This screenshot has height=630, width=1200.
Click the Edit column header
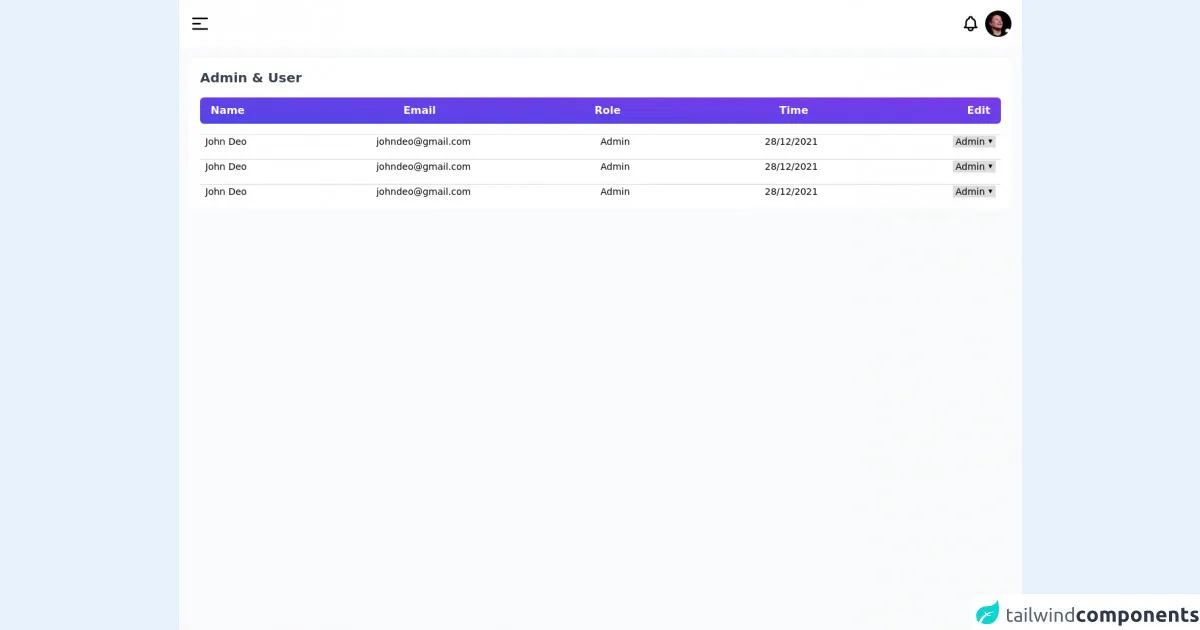pyautogui.click(x=978, y=111)
